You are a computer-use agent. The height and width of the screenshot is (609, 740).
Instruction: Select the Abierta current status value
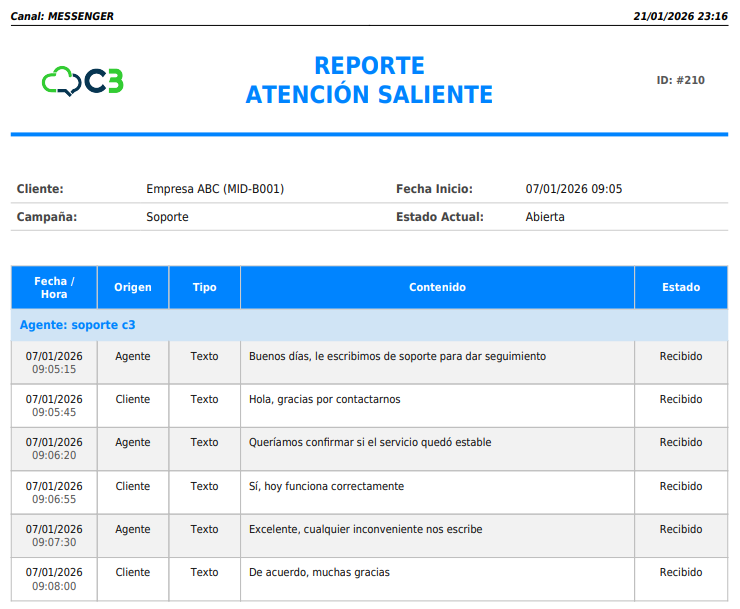[x=545, y=217]
